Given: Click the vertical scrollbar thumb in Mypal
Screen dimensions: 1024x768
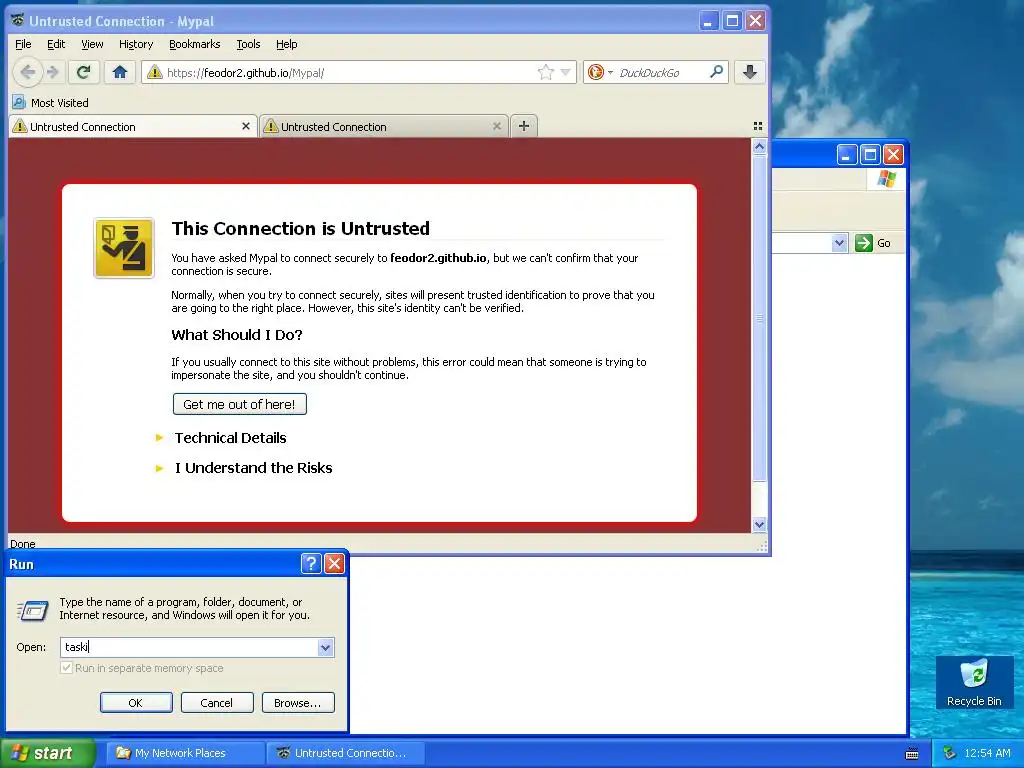Looking at the screenshot, I should (x=759, y=318).
